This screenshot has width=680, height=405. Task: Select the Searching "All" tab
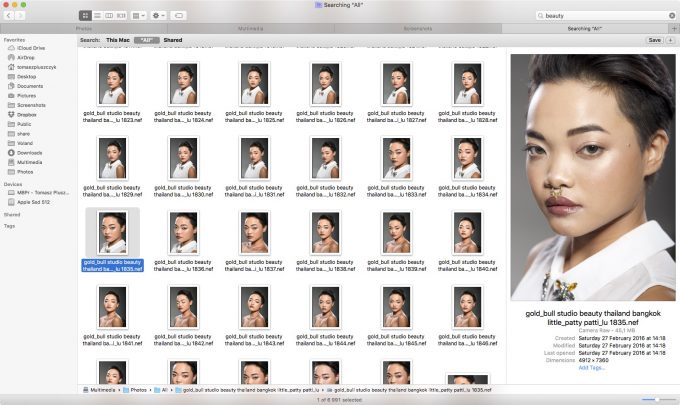pyautogui.click(x=585, y=29)
